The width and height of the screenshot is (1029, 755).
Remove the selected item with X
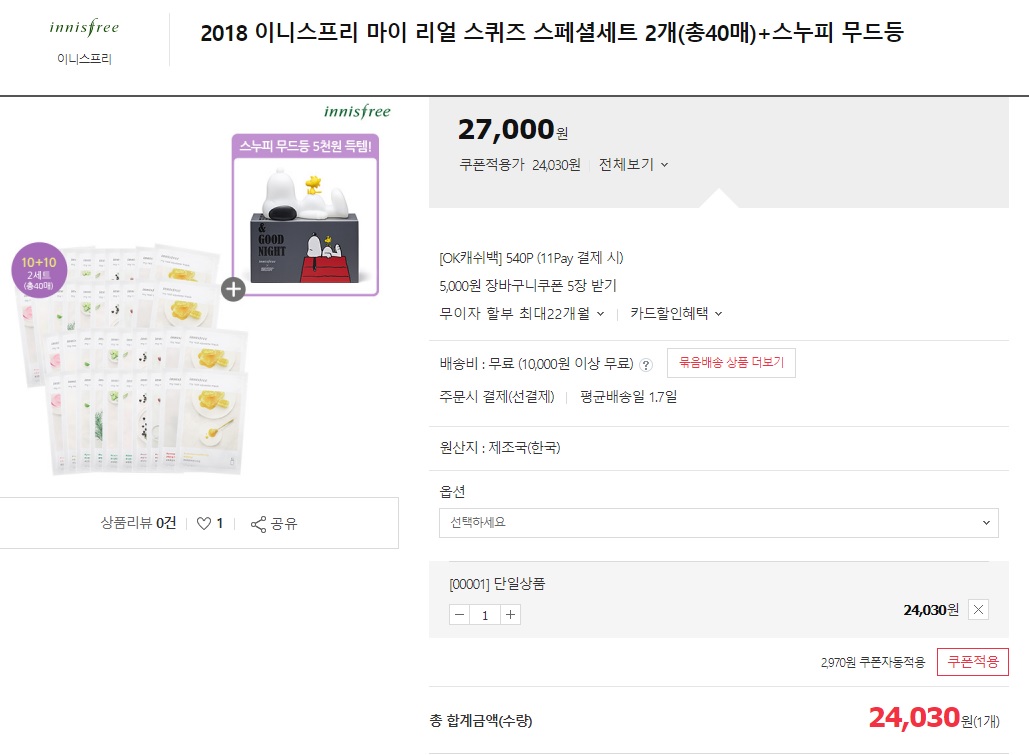click(x=978, y=609)
